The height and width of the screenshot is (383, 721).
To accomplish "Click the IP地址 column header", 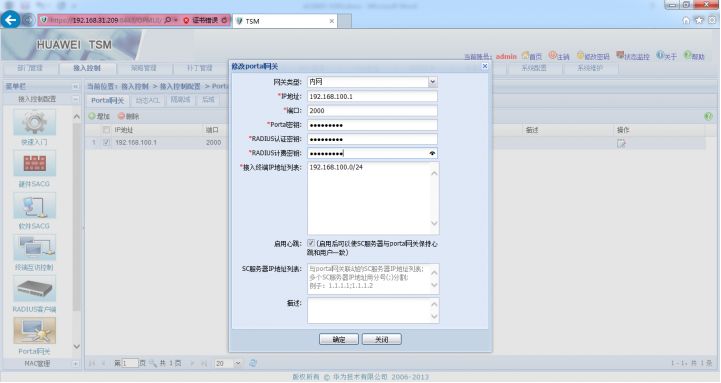I will (124, 130).
